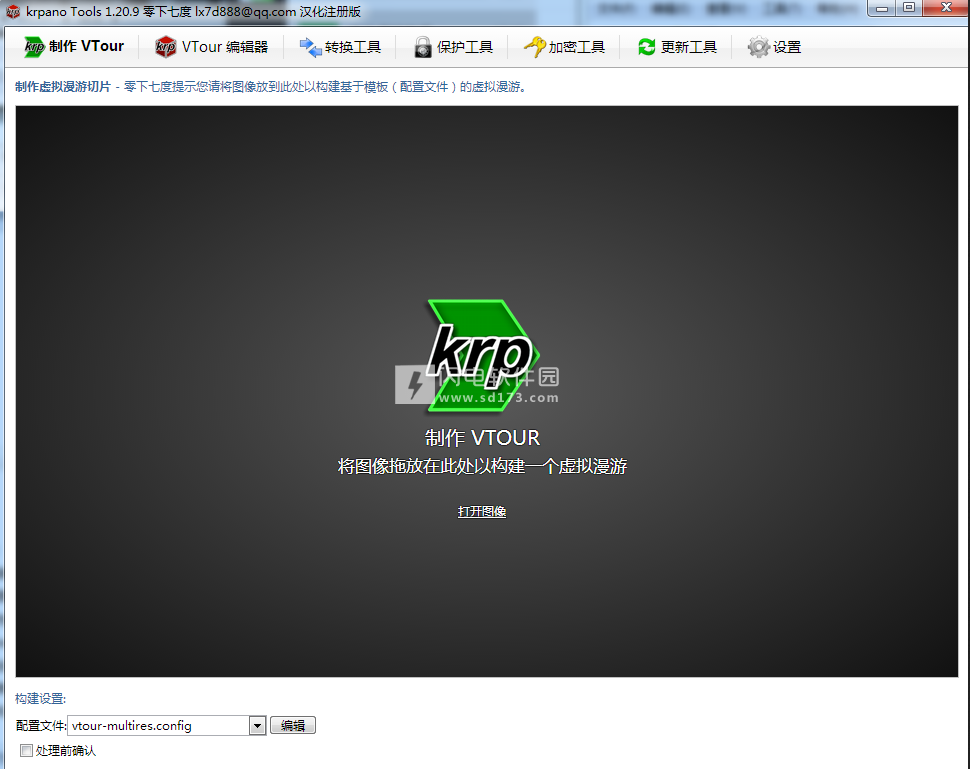Click the 制作 VTOUR heading text
970x769 pixels.
(x=483, y=438)
